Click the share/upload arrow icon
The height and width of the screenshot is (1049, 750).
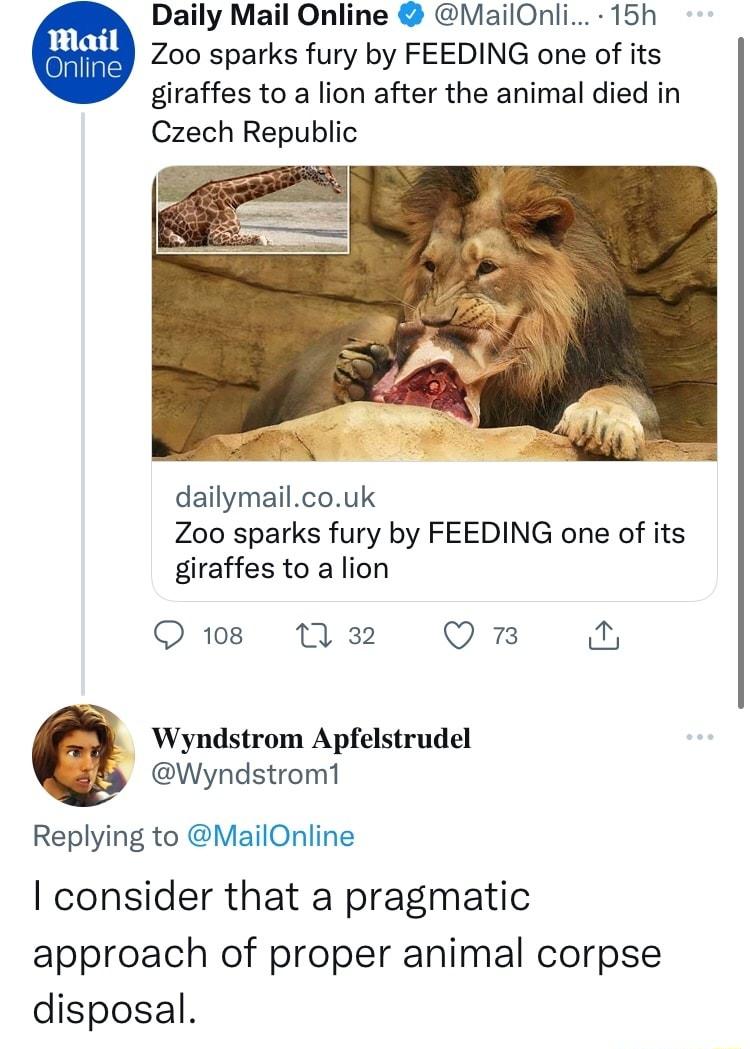click(602, 635)
